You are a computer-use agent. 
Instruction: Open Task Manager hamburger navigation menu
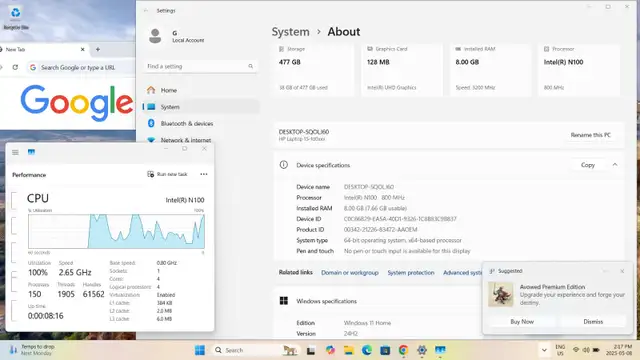15,152
